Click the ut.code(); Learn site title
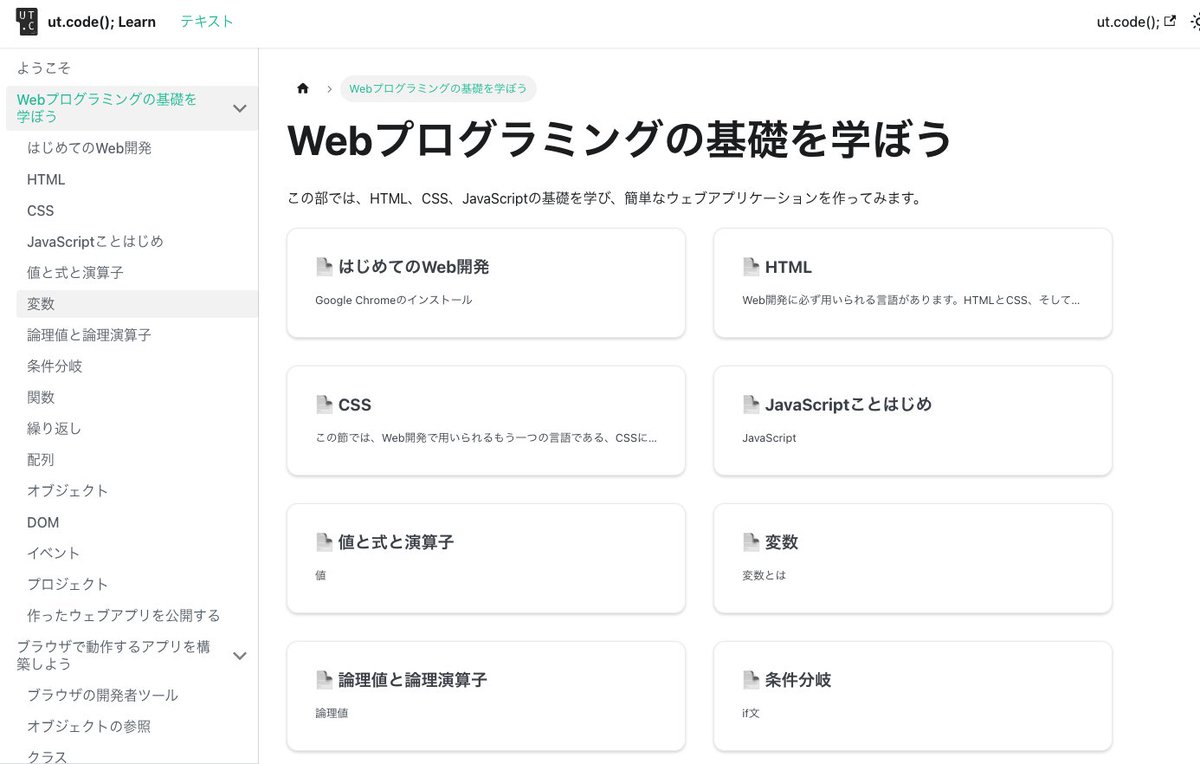This screenshot has width=1200, height=764. [x=102, y=21]
